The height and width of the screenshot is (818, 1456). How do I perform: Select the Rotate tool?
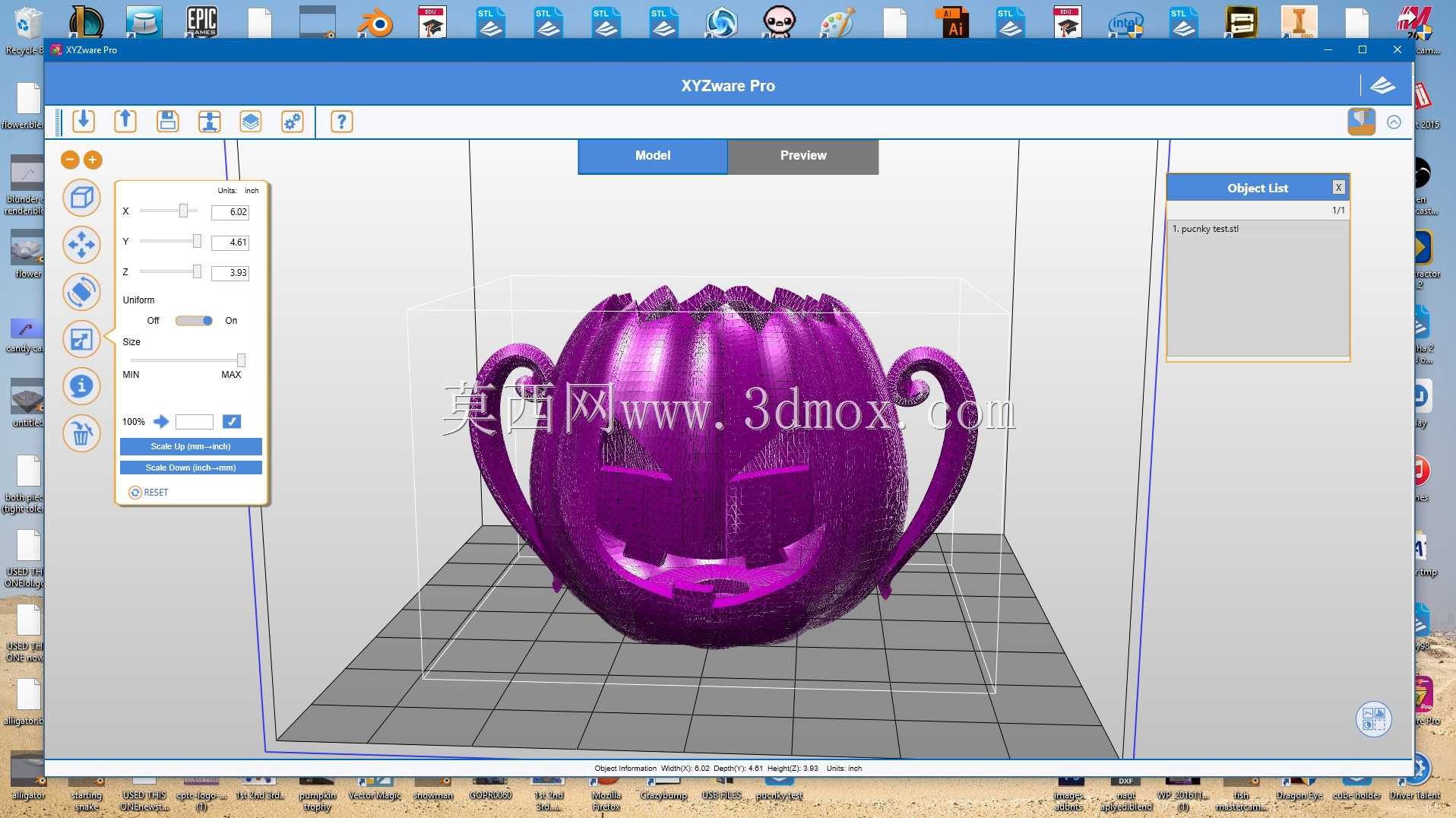tap(81, 292)
